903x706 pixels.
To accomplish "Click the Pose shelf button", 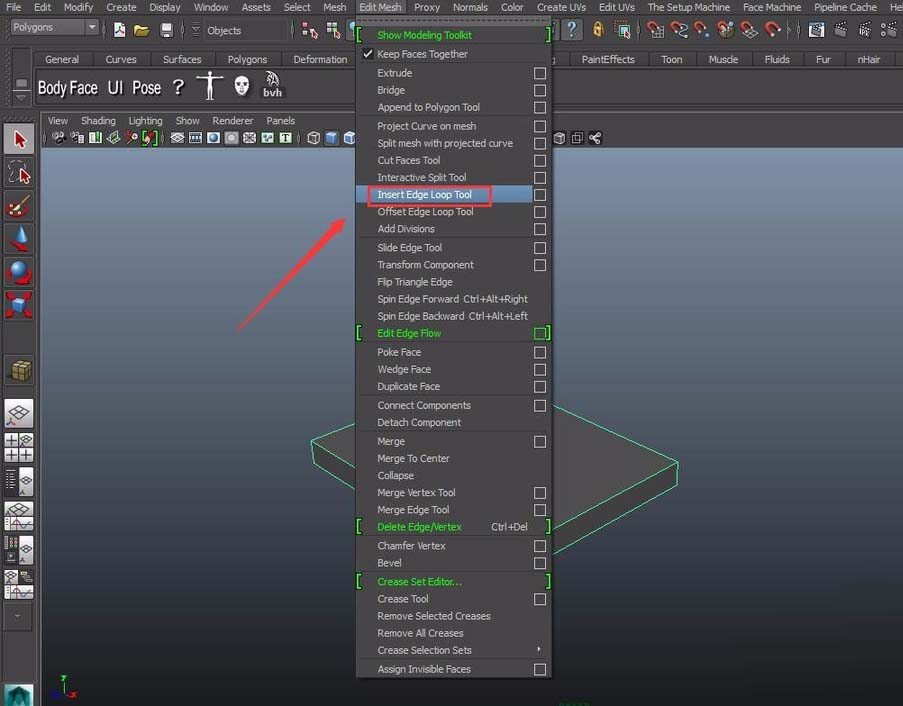I will (146, 88).
